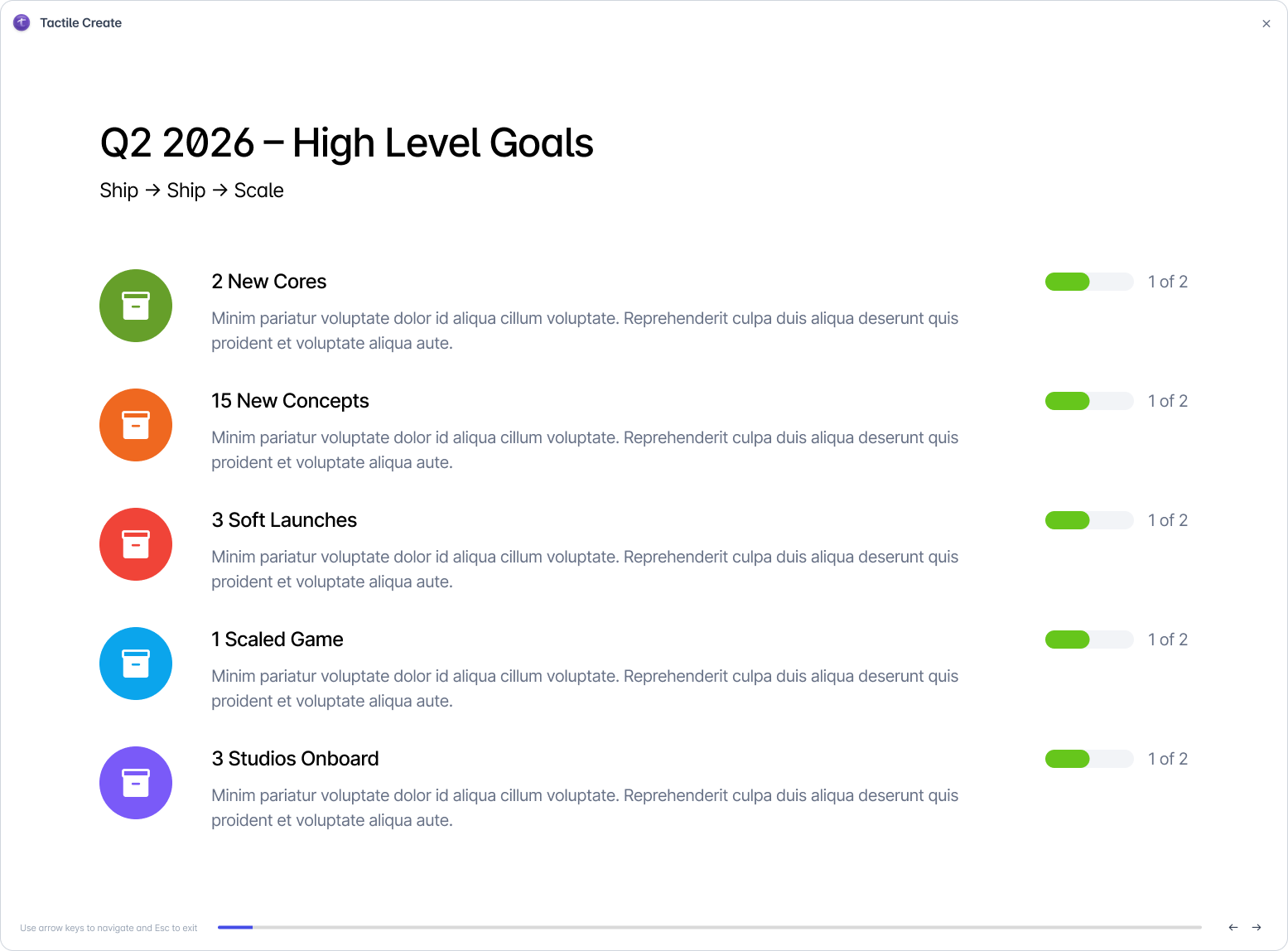The width and height of the screenshot is (1288, 951).
Task: Select the 3 Soft Launches heading
Action: 284,520
